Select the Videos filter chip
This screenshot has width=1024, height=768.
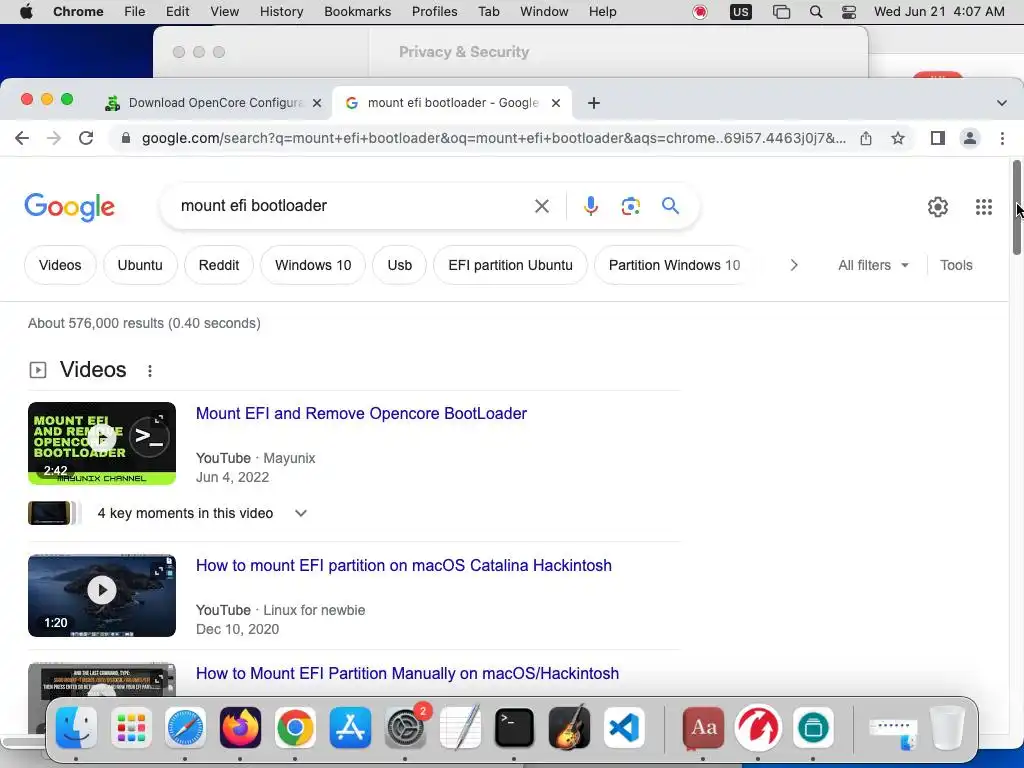coord(60,265)
